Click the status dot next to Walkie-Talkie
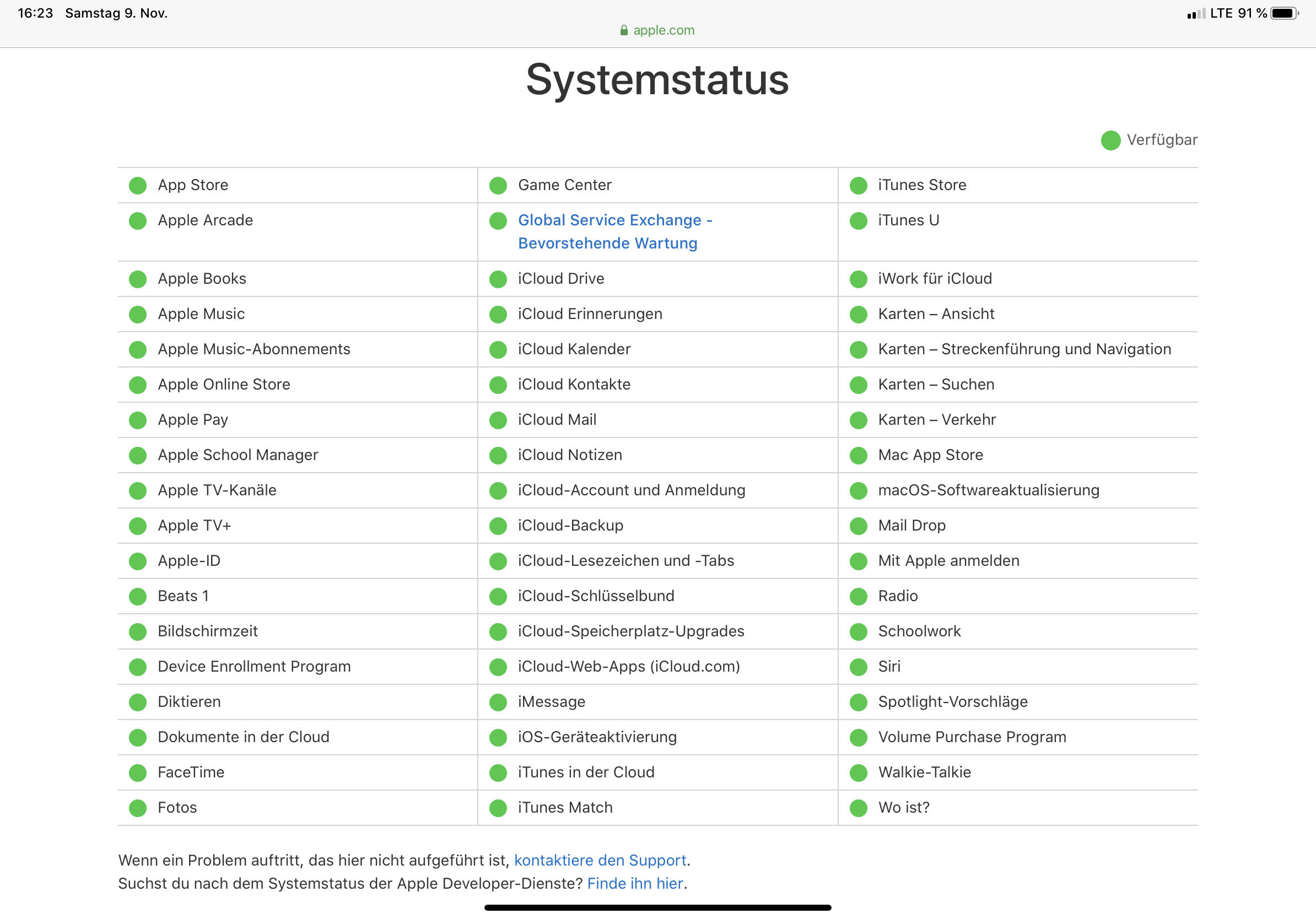Viewport: 1316px width, 919px height. 858,772
